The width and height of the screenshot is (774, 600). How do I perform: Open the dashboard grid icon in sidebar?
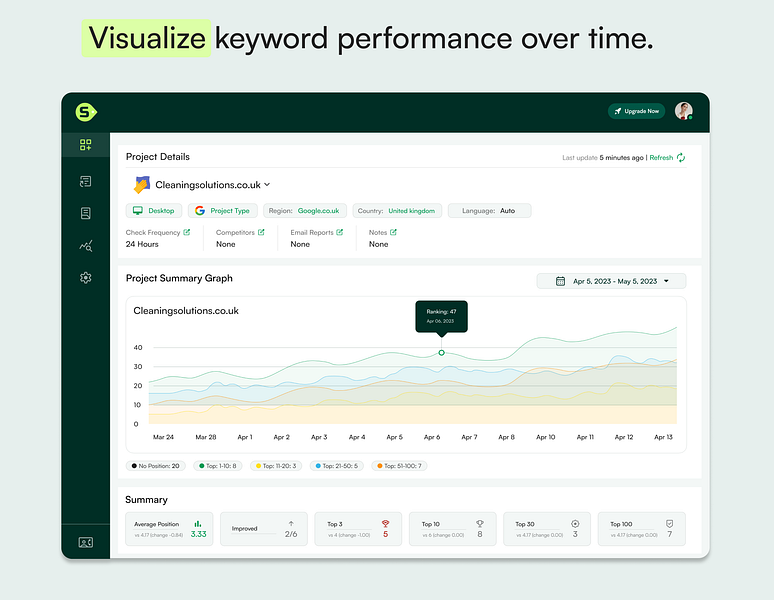[x=85, y=145]
